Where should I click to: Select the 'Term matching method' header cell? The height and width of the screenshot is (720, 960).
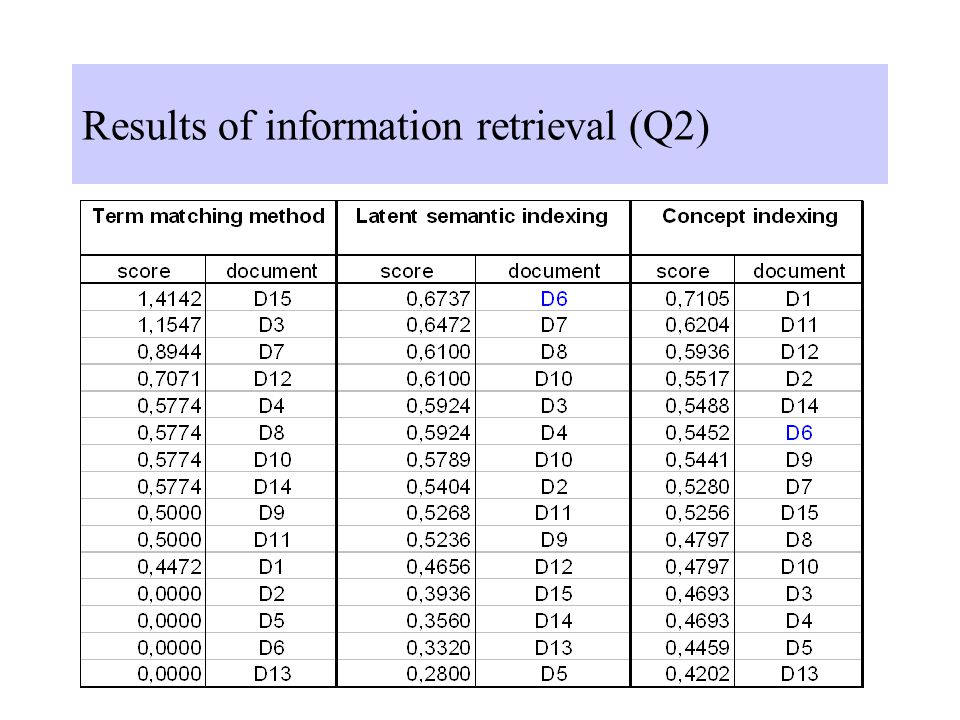pyautogui.click(x=209, y=228)
